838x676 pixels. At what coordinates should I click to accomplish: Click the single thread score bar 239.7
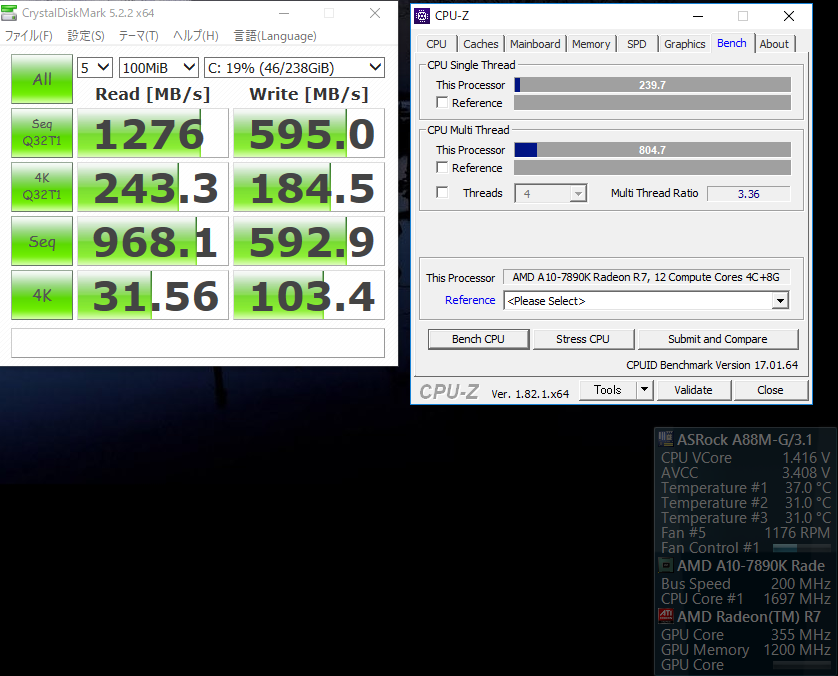(652, 85)
